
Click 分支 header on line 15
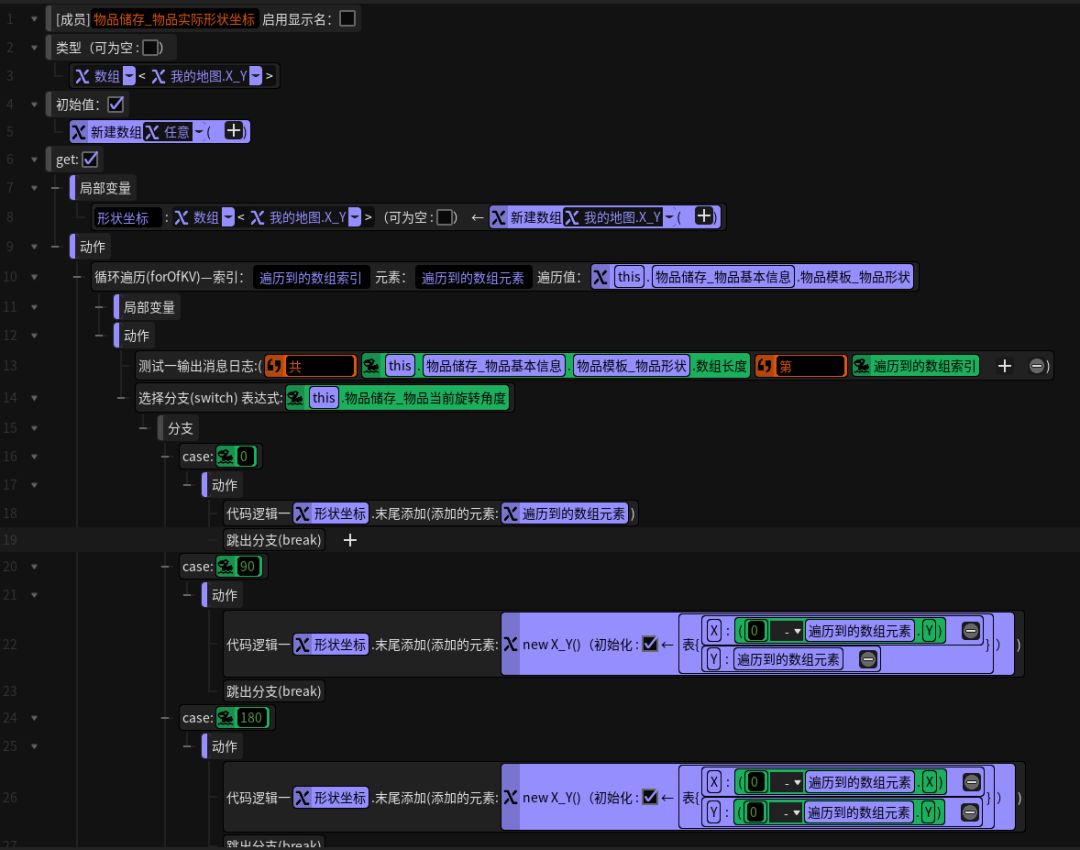pyautogui.click(x=180, y=428)
